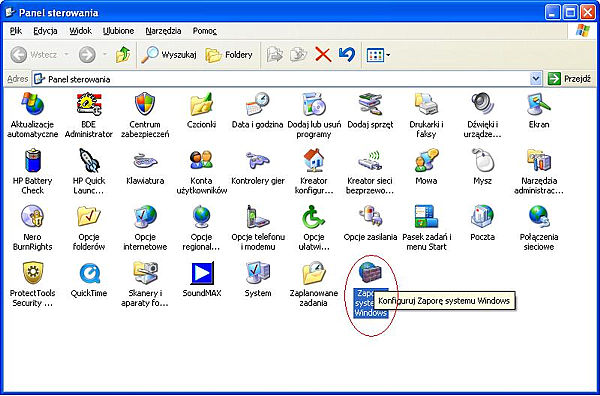Select the Kreator konfiguracji house icon
Screen dimensions: 600x396
[313, 160]
